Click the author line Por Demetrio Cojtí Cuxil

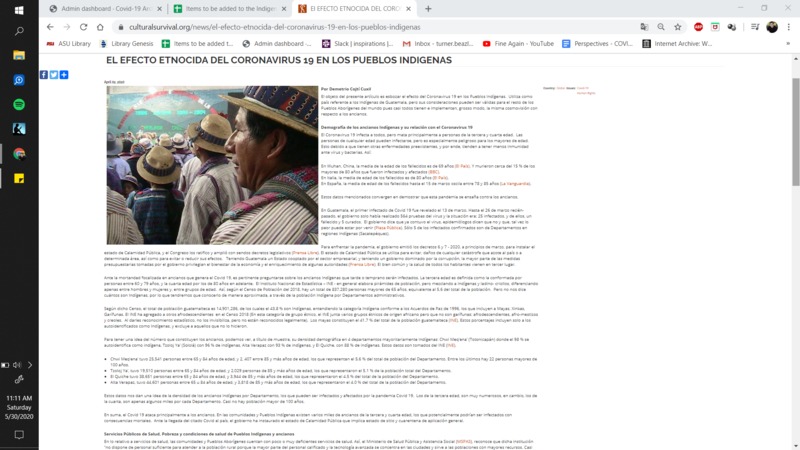(x=345, y=89)
